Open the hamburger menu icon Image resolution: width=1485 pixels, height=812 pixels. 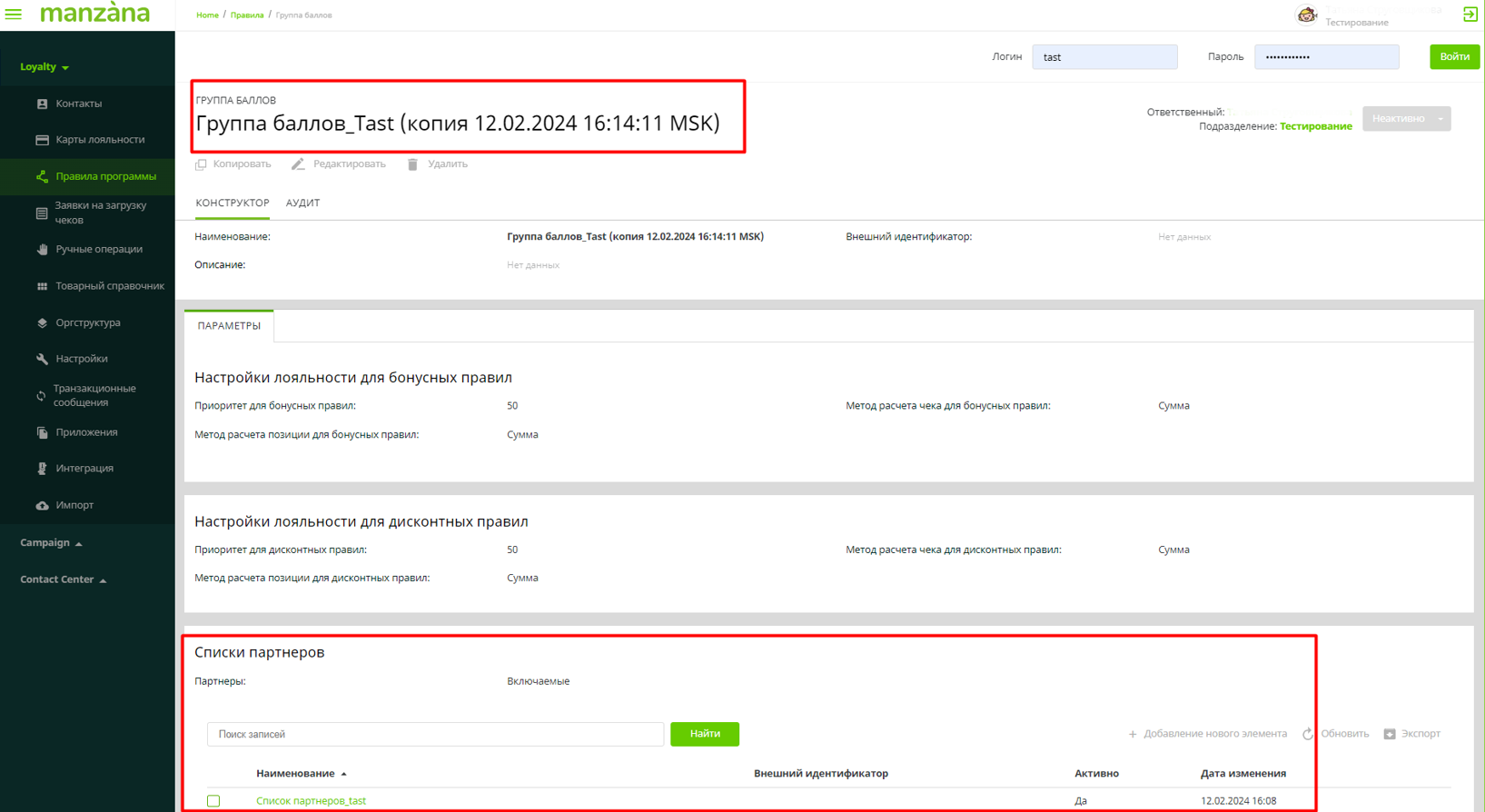point(14,14)
